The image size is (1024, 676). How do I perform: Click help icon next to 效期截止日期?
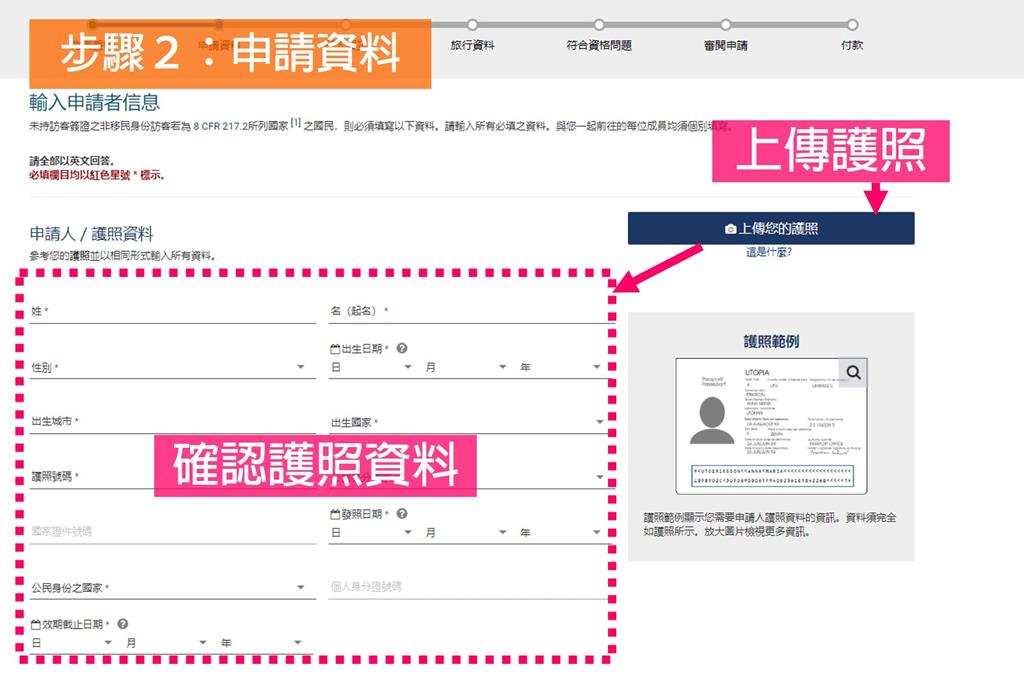(x=122, y=624)
